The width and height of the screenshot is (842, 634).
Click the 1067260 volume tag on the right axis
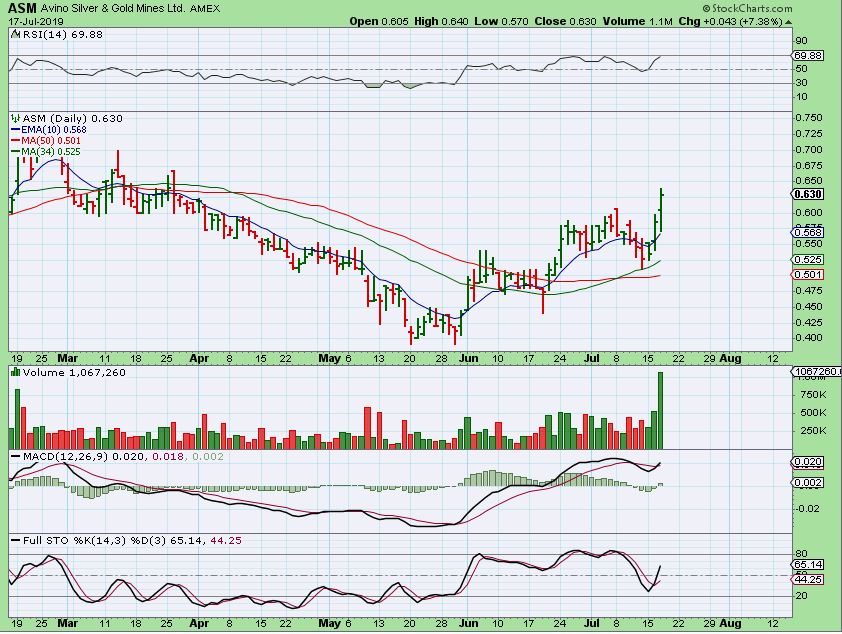817,371
